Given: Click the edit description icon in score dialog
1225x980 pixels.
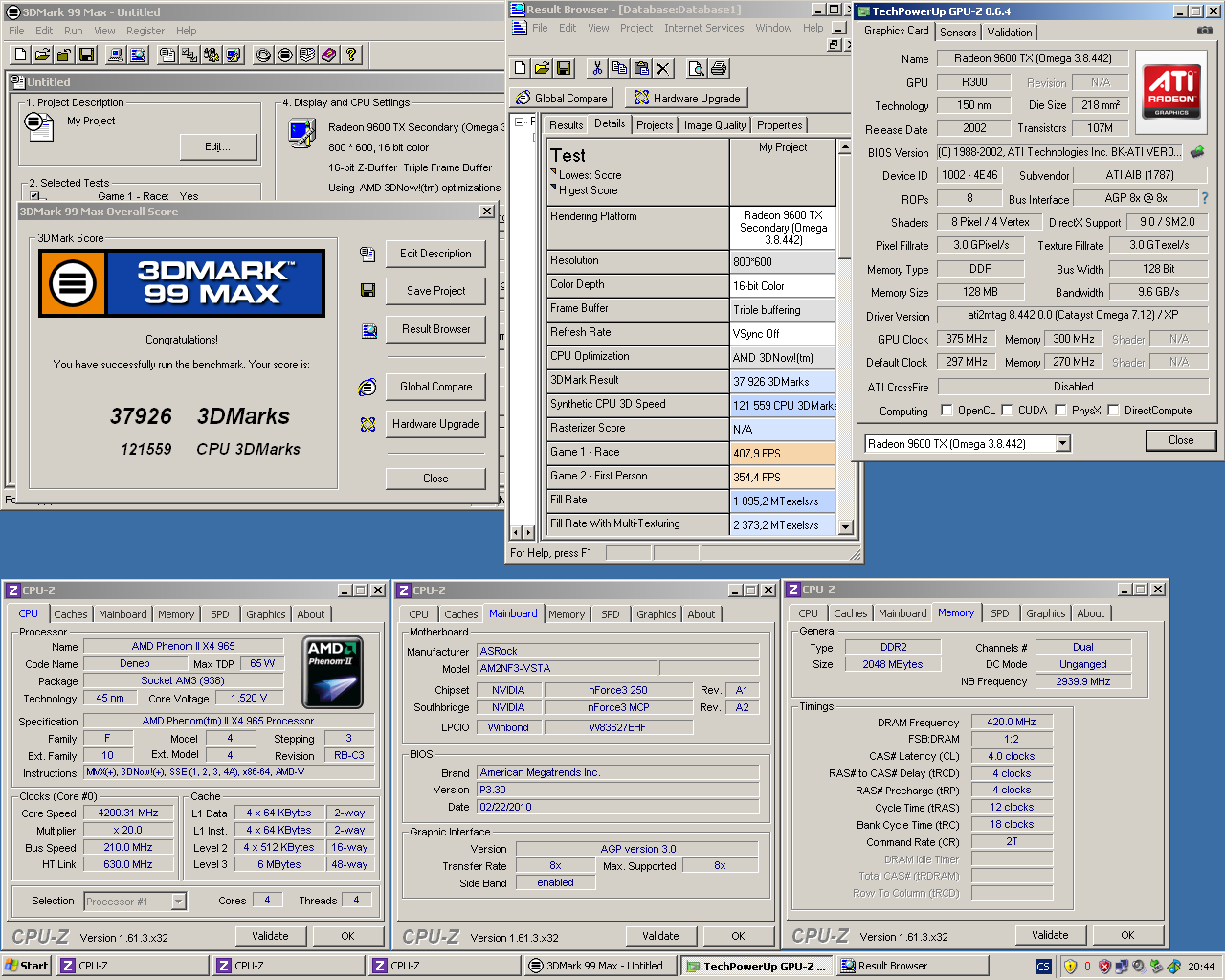Looking at the screenshot, I should pyautogui.click(x=367, y=254).
